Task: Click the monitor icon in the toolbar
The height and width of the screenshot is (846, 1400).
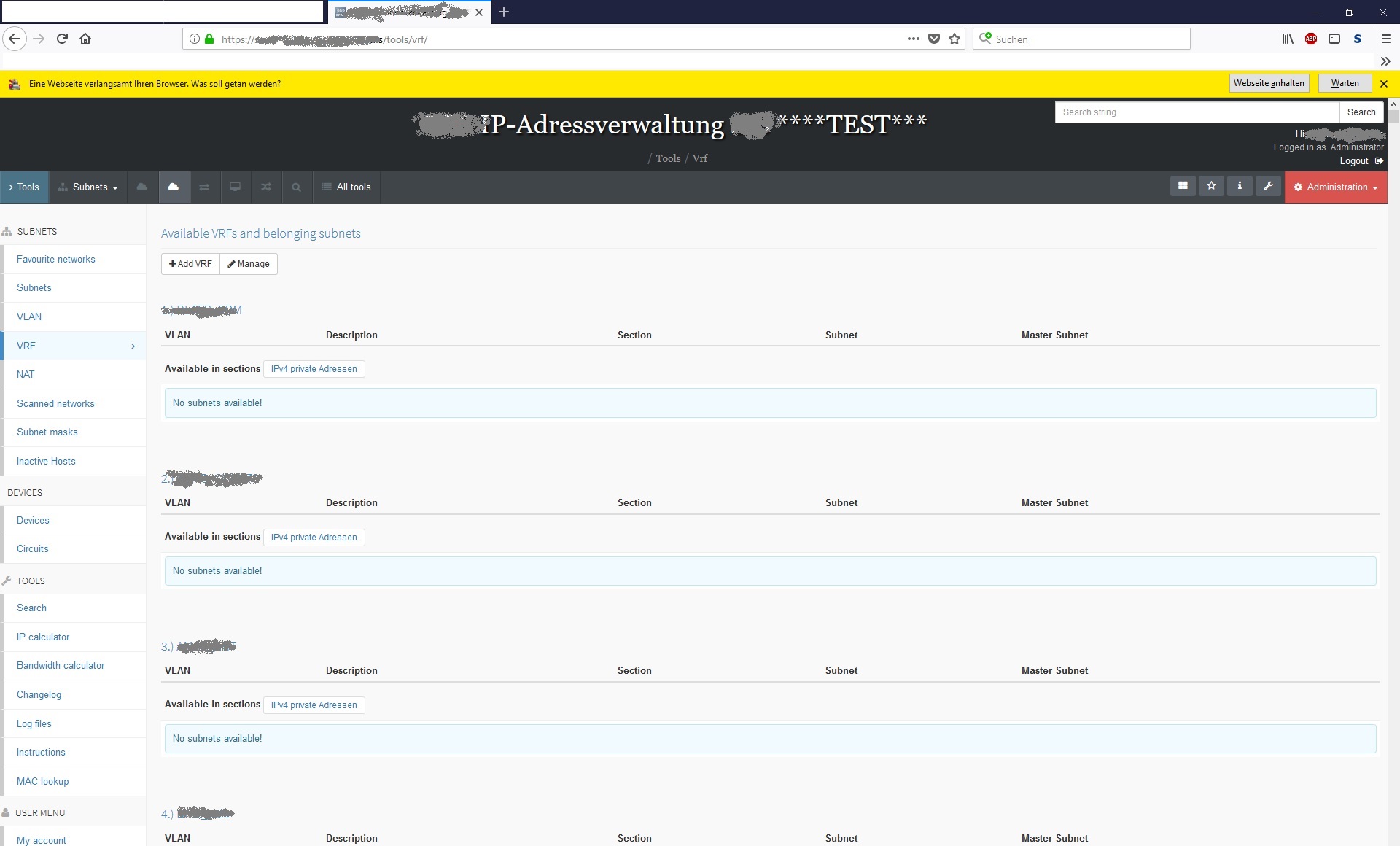Action: point(235,187)
